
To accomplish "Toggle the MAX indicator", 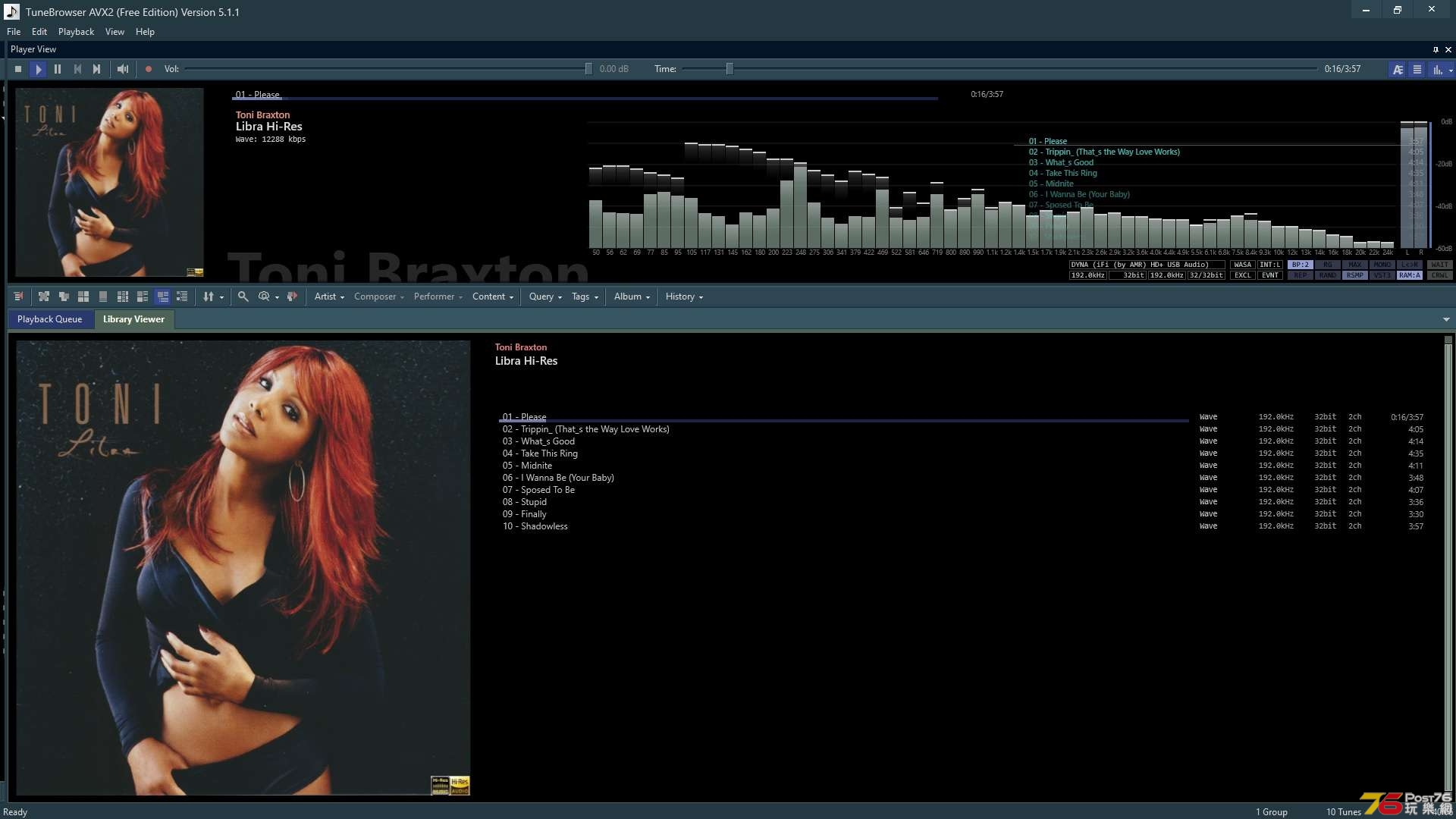I will (x=1355, y=265).
